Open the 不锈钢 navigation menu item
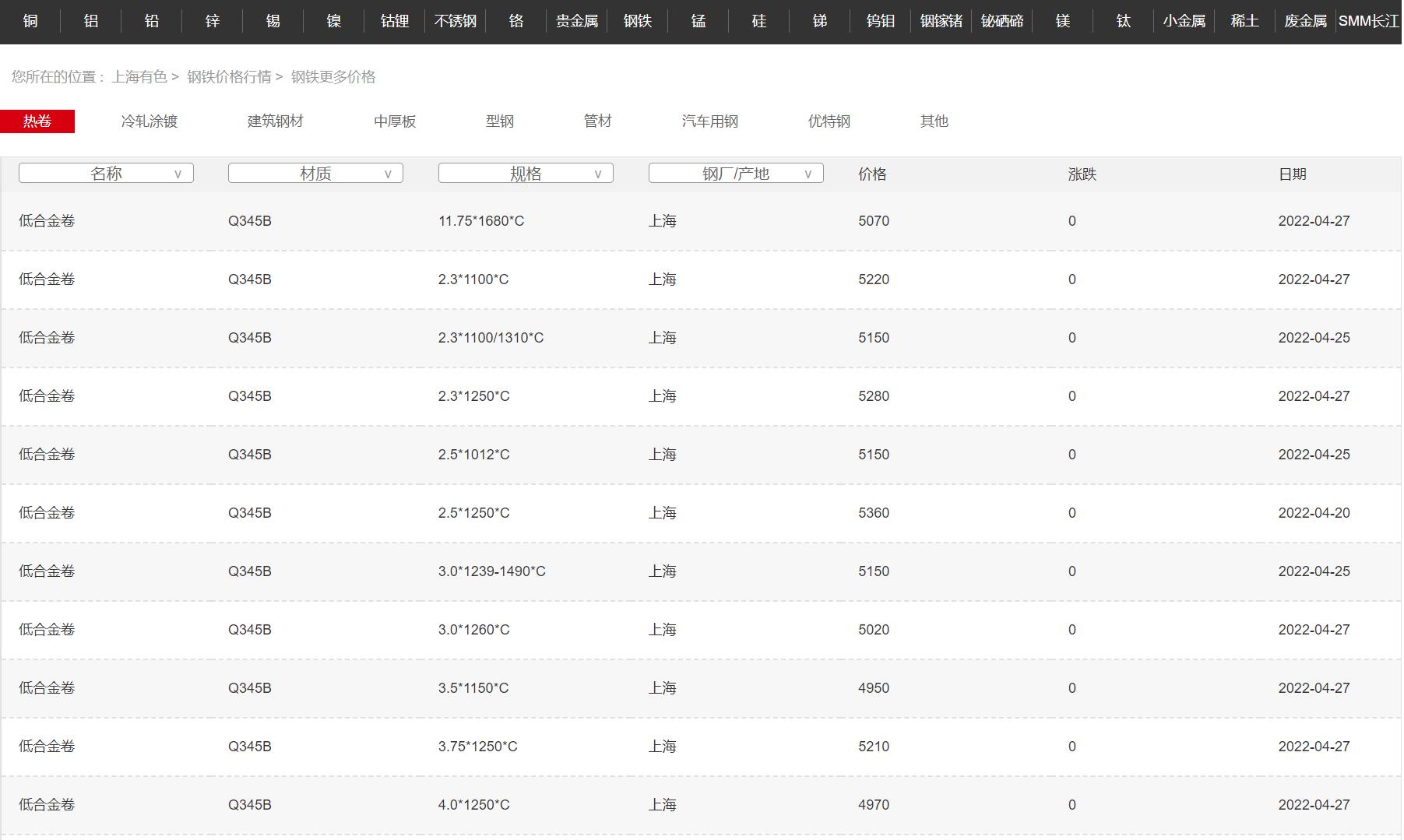Viewport: 1404px width, 840px height. (456, 21)
